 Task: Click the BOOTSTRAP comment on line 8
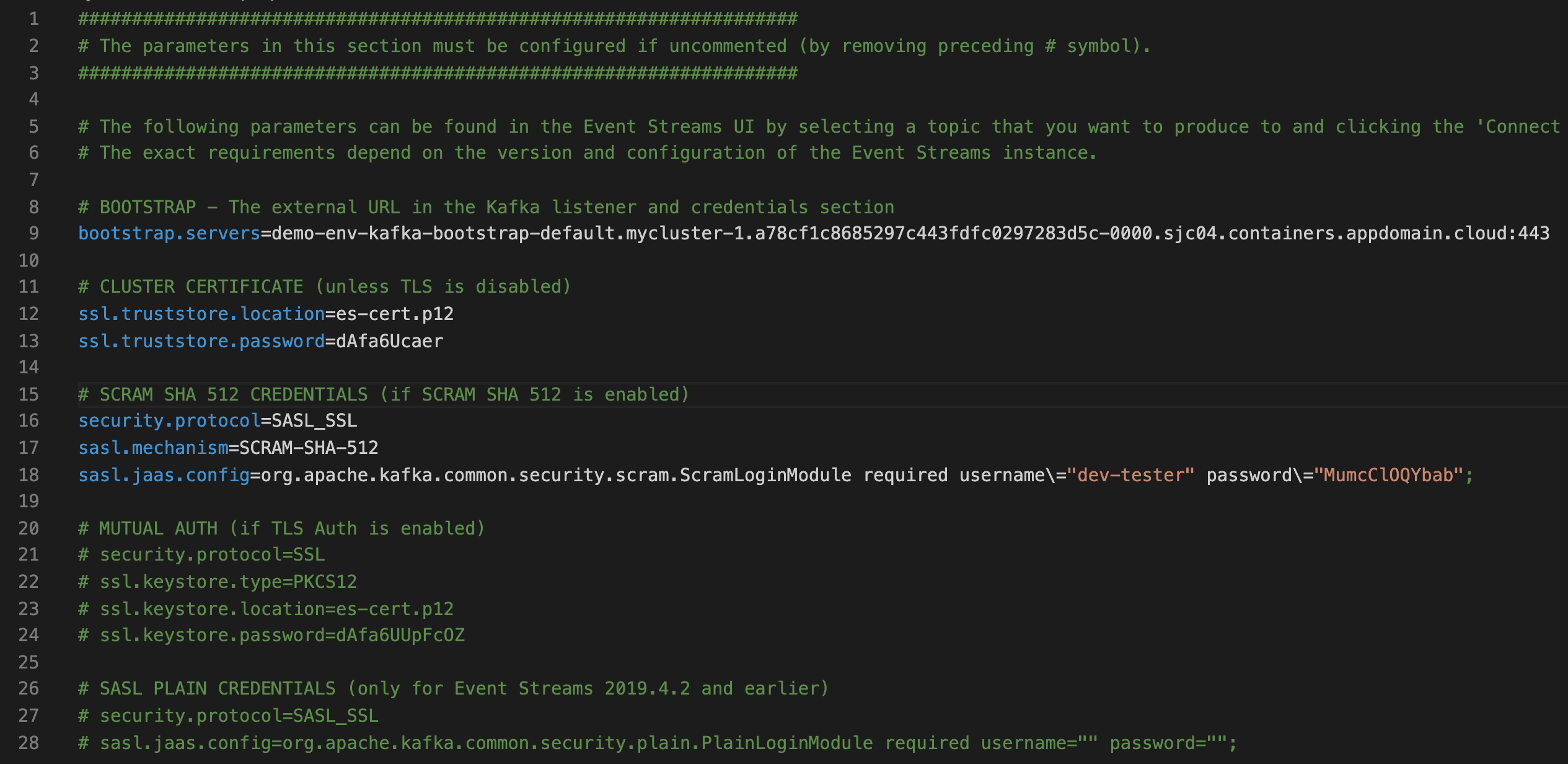[487, 208]
